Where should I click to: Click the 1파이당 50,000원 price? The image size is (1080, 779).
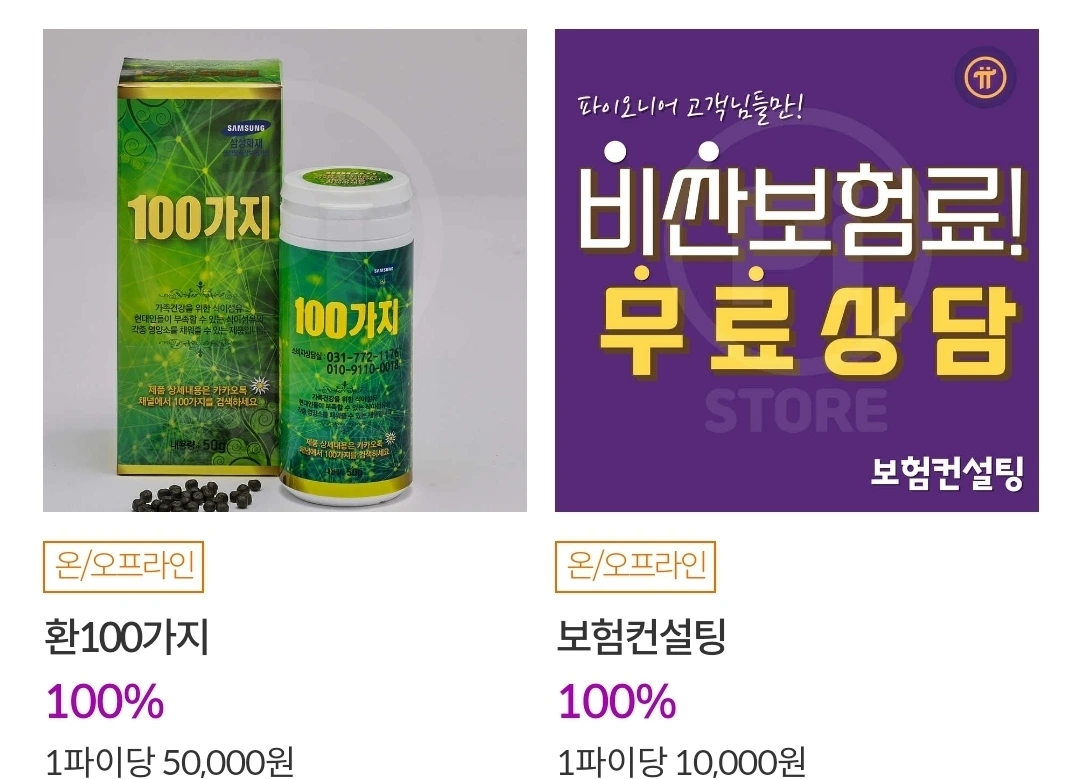[169, 762]
